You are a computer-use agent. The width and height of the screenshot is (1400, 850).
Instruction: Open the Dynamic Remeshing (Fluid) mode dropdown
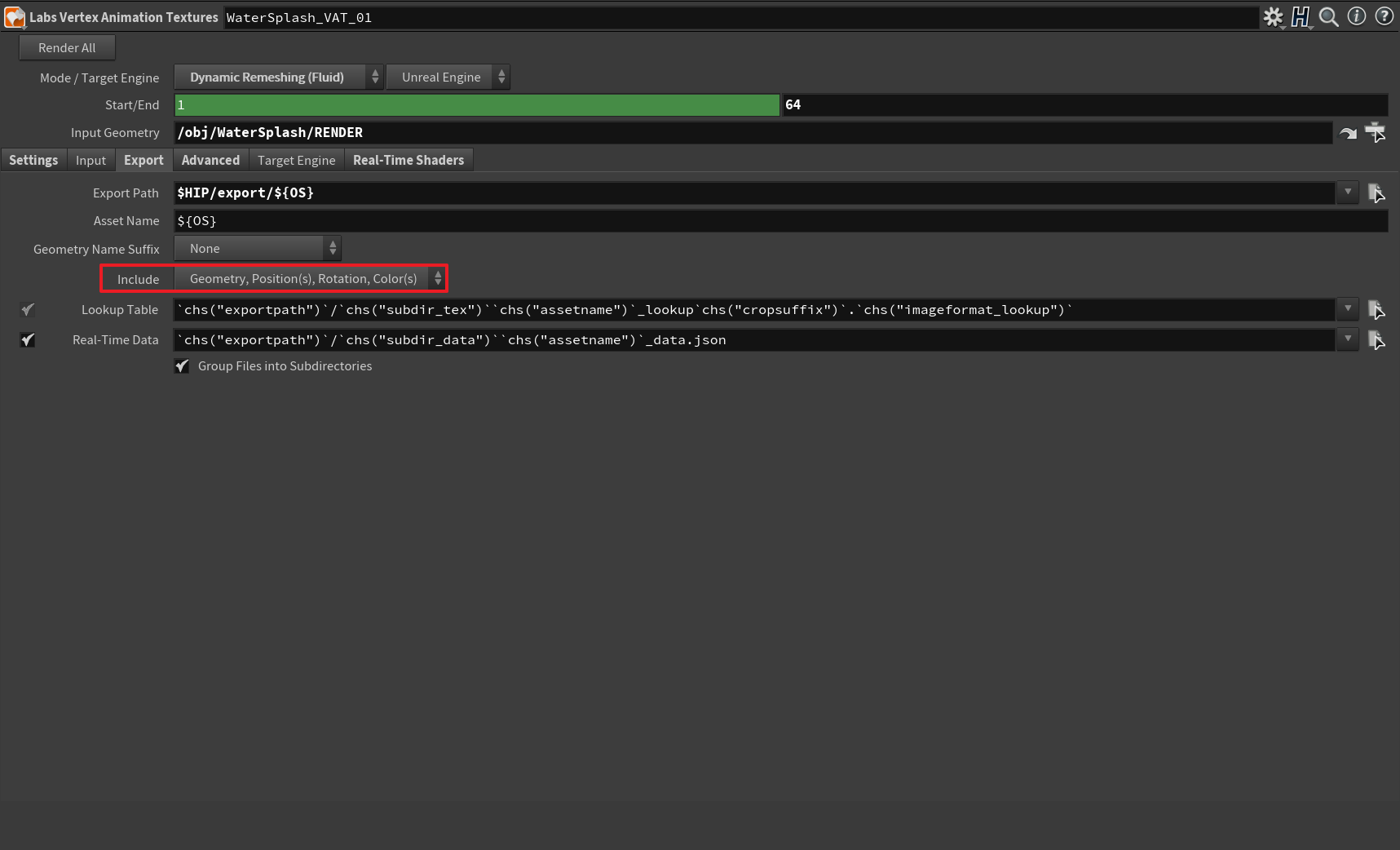coord(278,77)
